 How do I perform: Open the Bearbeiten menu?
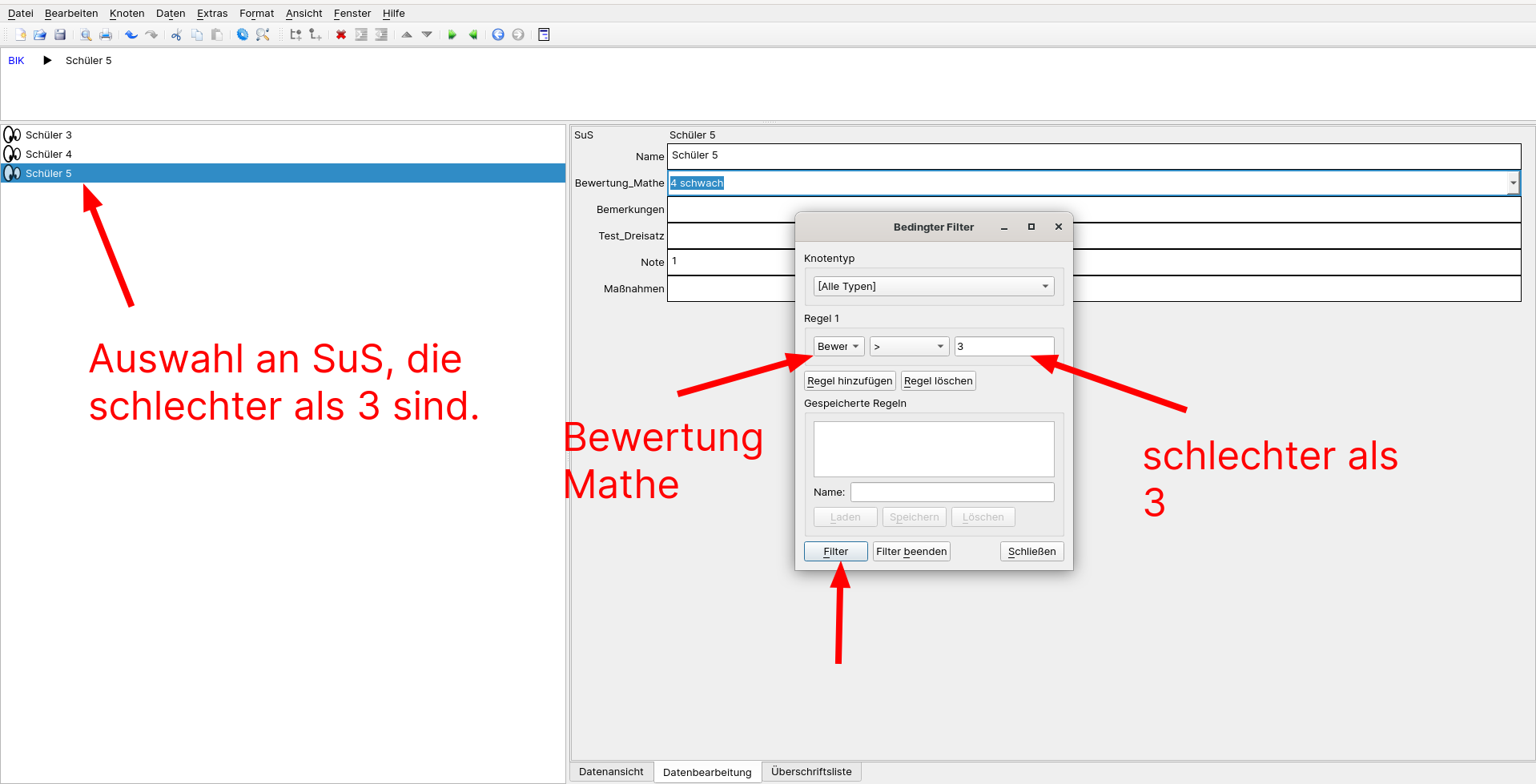pyautogui.click(x=71, y=14)
